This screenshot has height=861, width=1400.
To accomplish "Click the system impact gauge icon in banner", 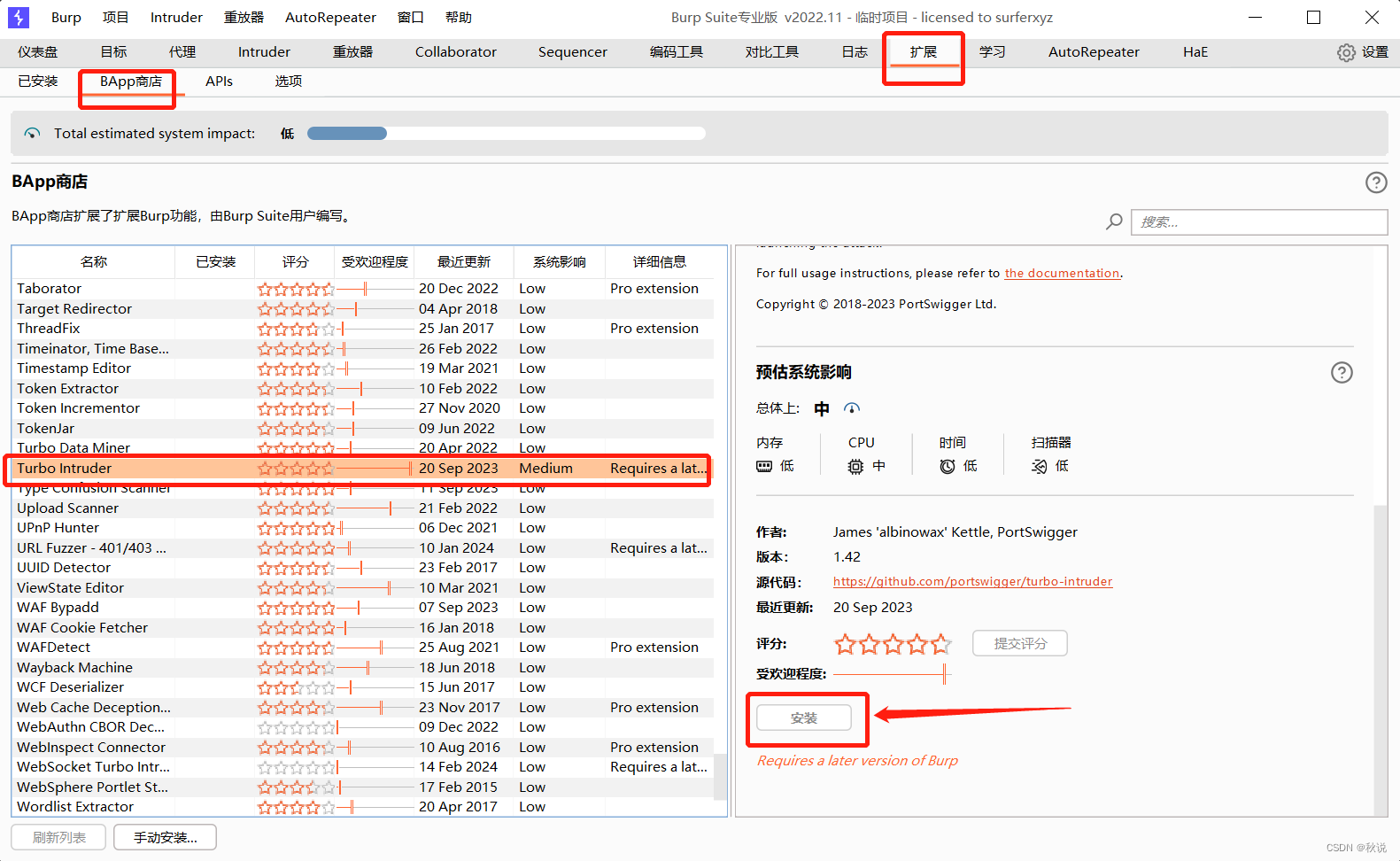I will (x=33, y=133).
